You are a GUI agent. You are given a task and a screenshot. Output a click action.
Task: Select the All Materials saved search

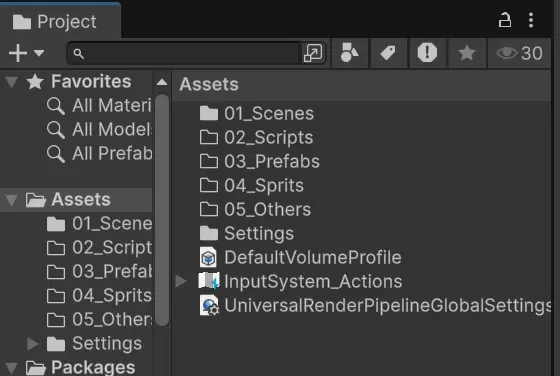[99, 106]
